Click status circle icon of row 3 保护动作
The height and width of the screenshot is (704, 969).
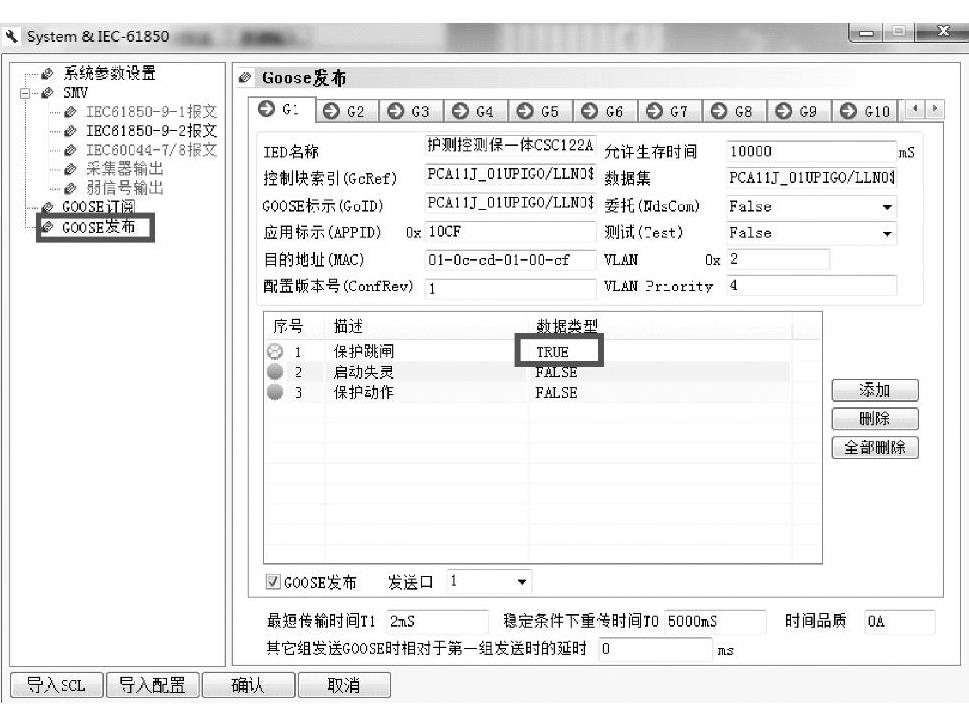click(275, 392)
